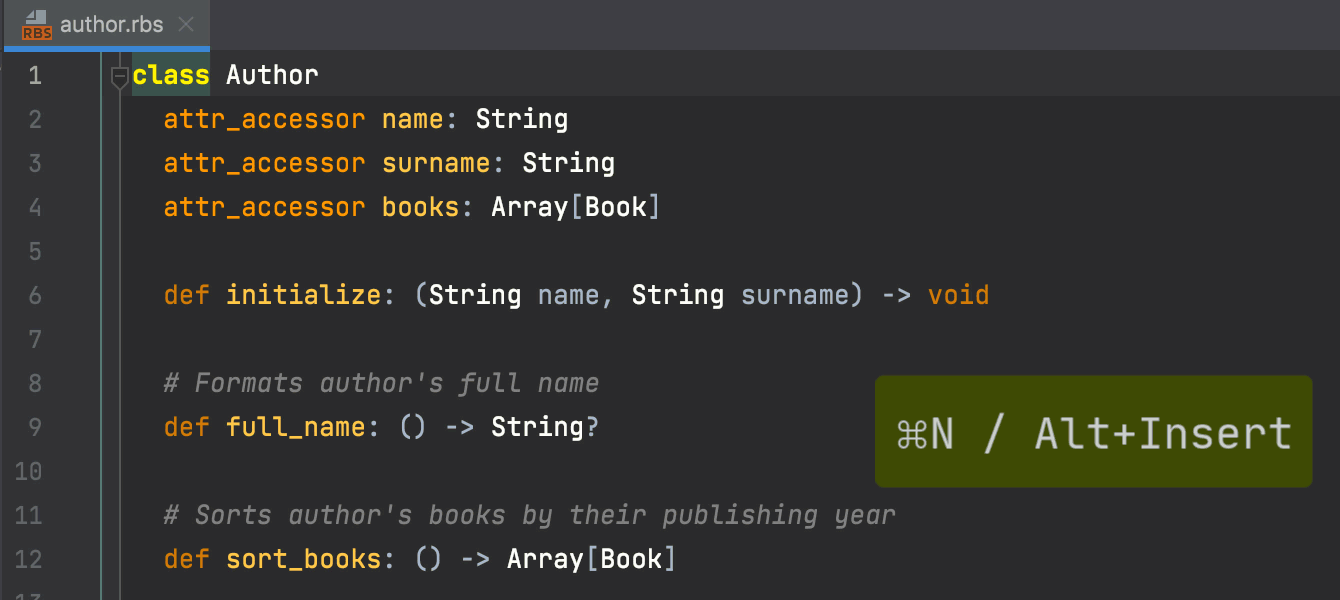Click line number 1 in the gutter
The image size is (1340, 600).
tap(35, 76)
